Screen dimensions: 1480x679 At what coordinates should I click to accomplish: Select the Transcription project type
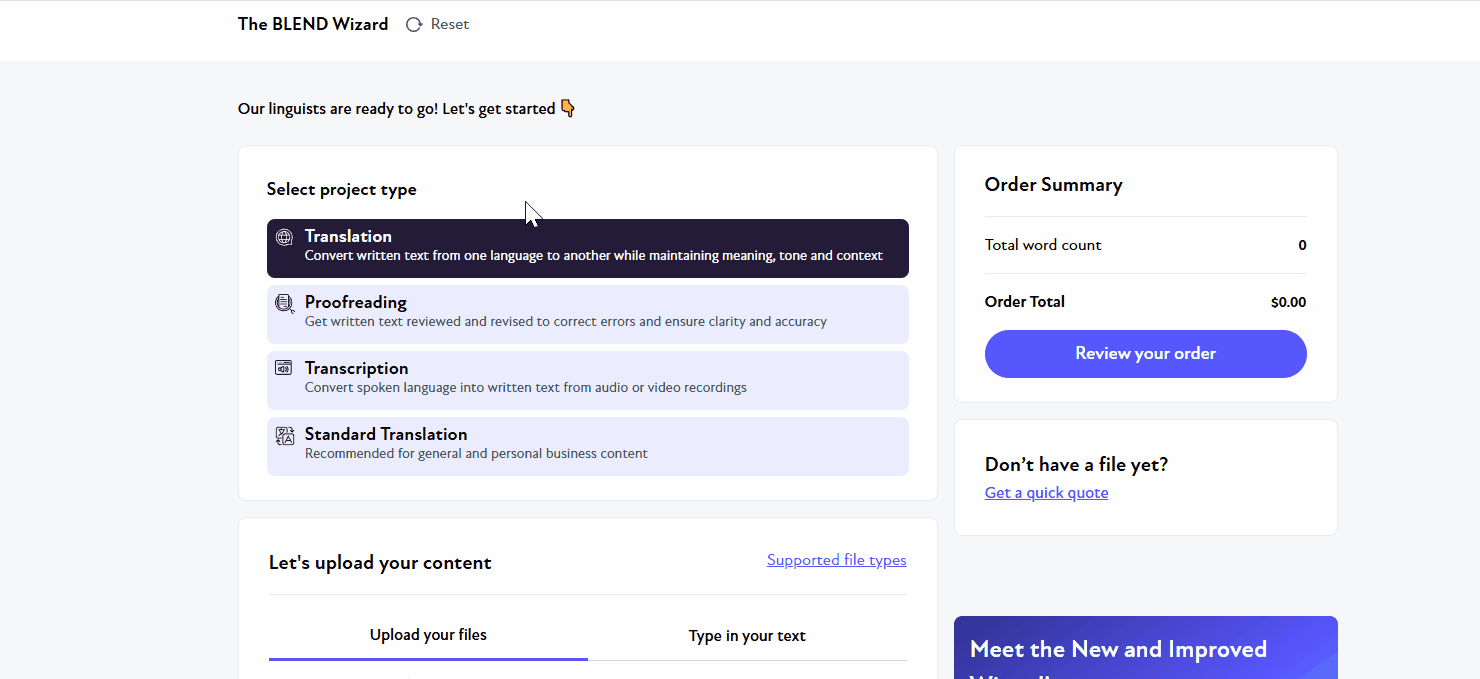tap(588, 380)
